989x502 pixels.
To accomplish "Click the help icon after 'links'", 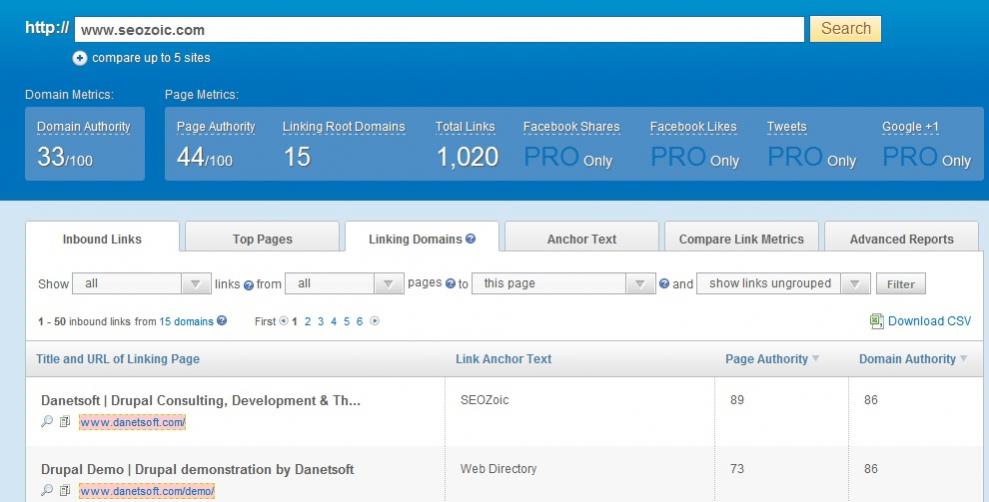I will pos(249,285).
